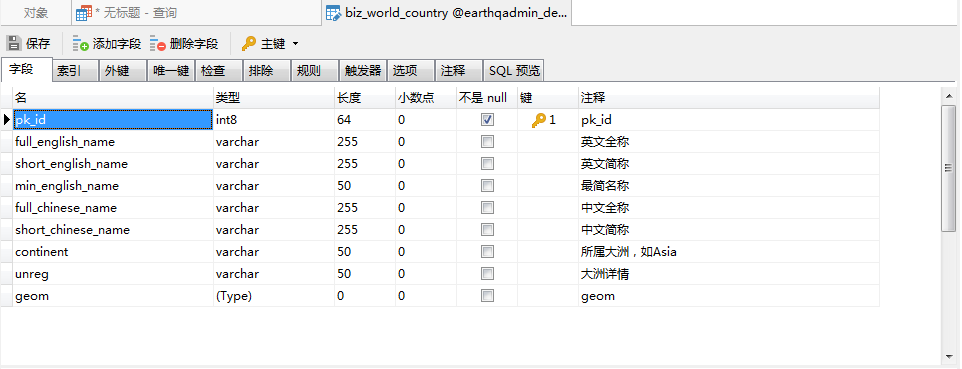
Task: Enable not null for full_english_name
Action: [487, 142]
